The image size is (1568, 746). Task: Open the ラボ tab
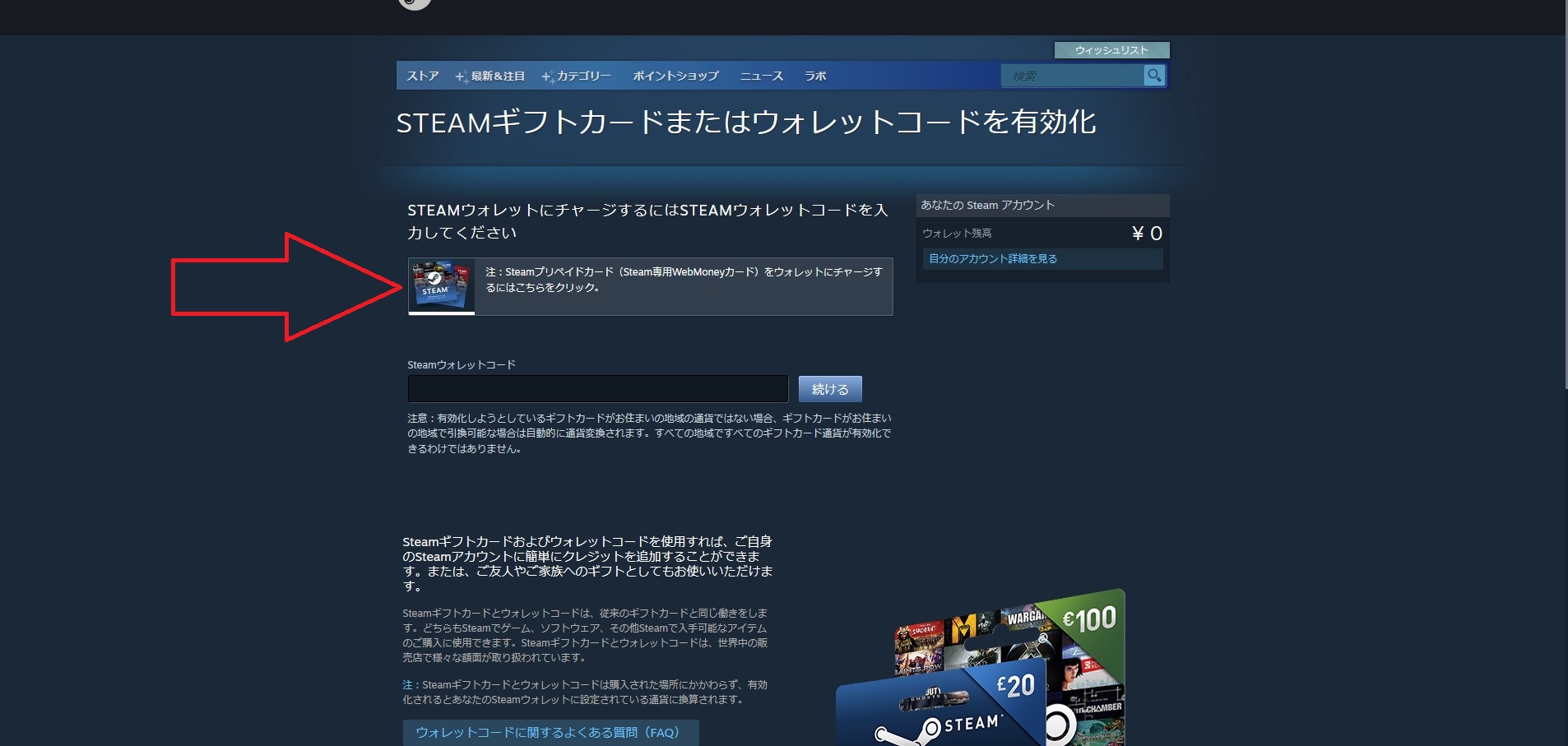[x=815, y=76]
